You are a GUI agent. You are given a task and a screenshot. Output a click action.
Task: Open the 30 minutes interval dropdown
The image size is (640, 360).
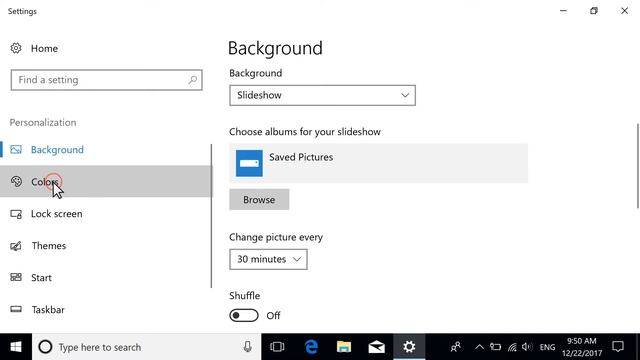tap(268, 259)
